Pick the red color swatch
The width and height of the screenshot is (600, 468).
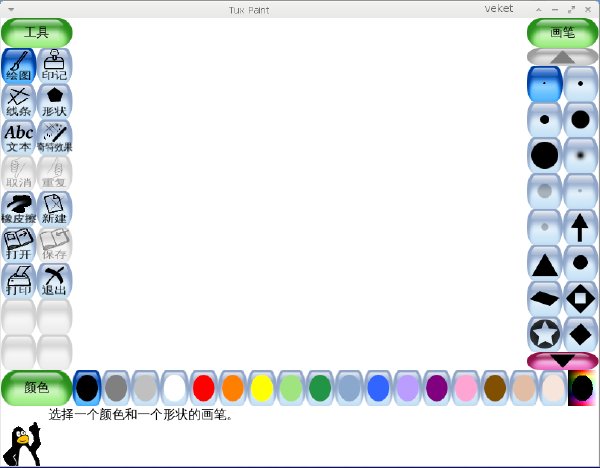pos(204,388)
